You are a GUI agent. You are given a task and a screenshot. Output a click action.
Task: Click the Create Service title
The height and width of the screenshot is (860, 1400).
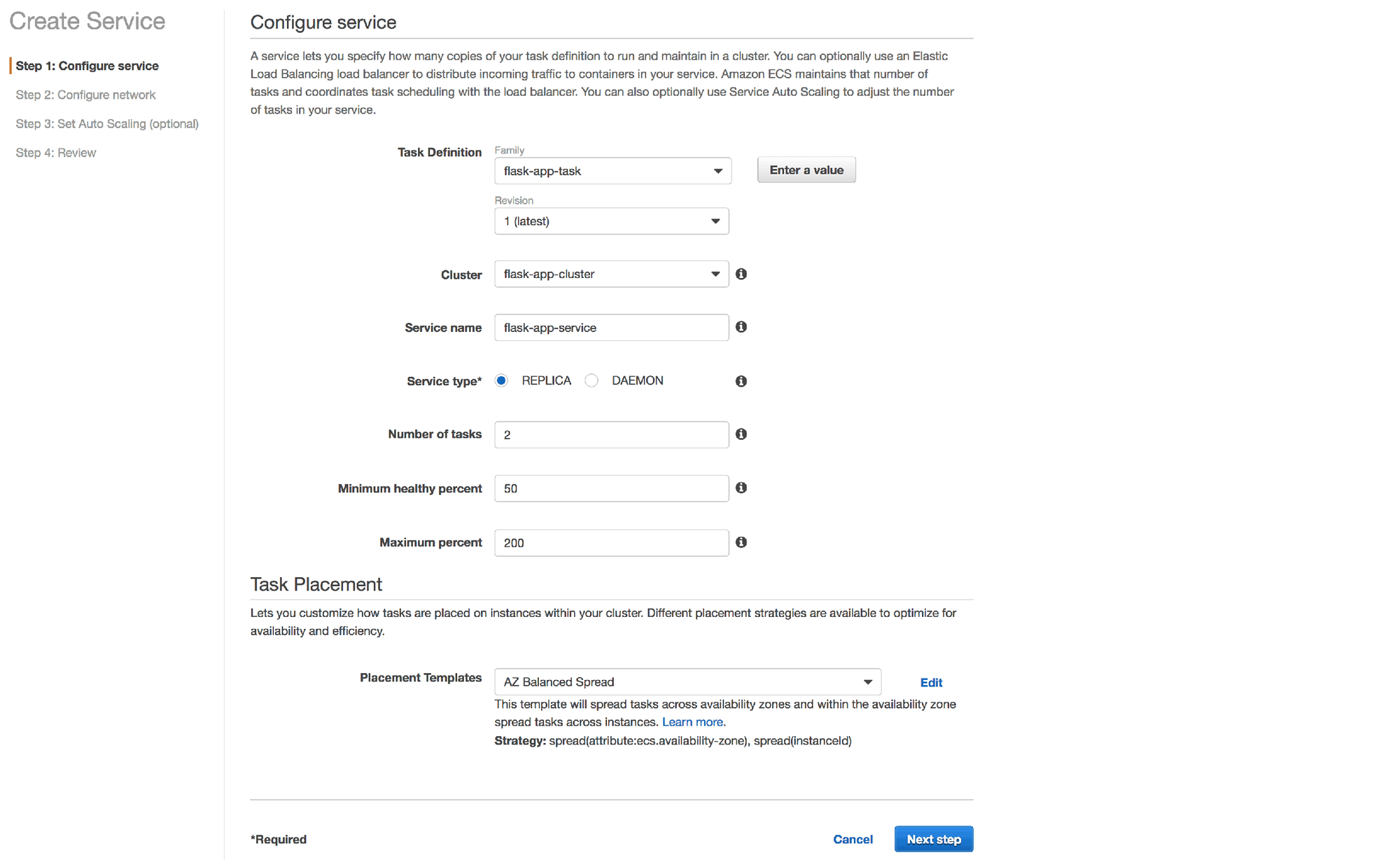coord(87,21)
